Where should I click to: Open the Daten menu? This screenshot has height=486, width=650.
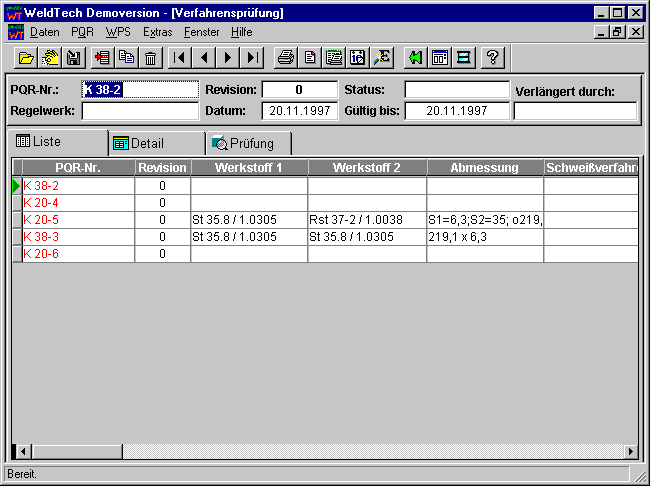pos(44,32)
